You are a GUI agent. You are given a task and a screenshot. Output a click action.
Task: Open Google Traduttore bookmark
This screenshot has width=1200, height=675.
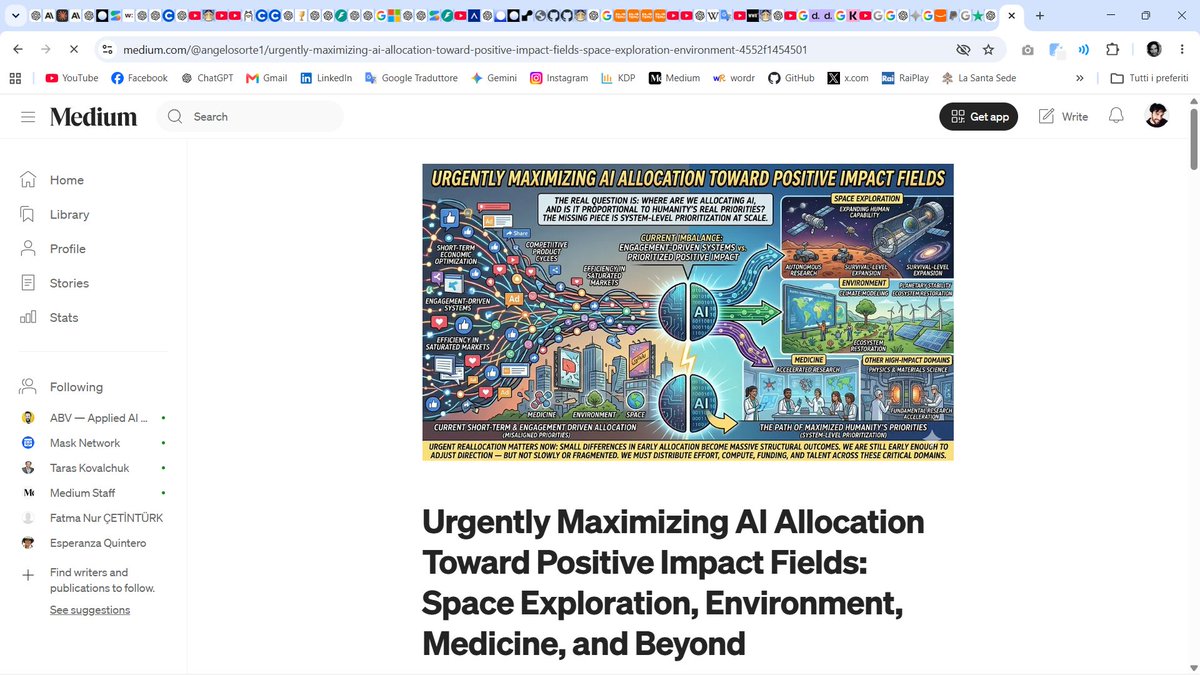click(x=411, y=78)
